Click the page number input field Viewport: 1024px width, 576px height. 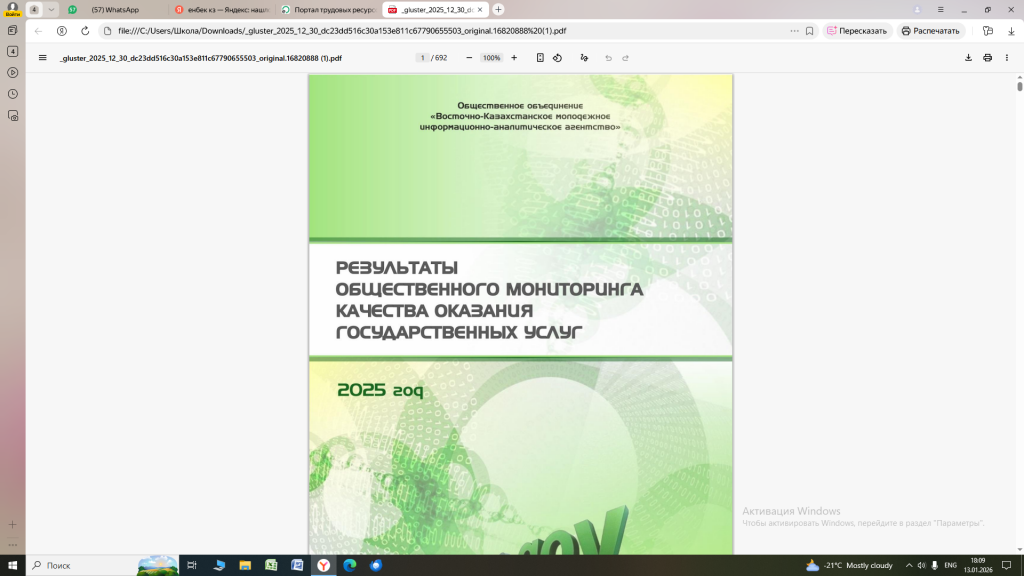(423, 58)
